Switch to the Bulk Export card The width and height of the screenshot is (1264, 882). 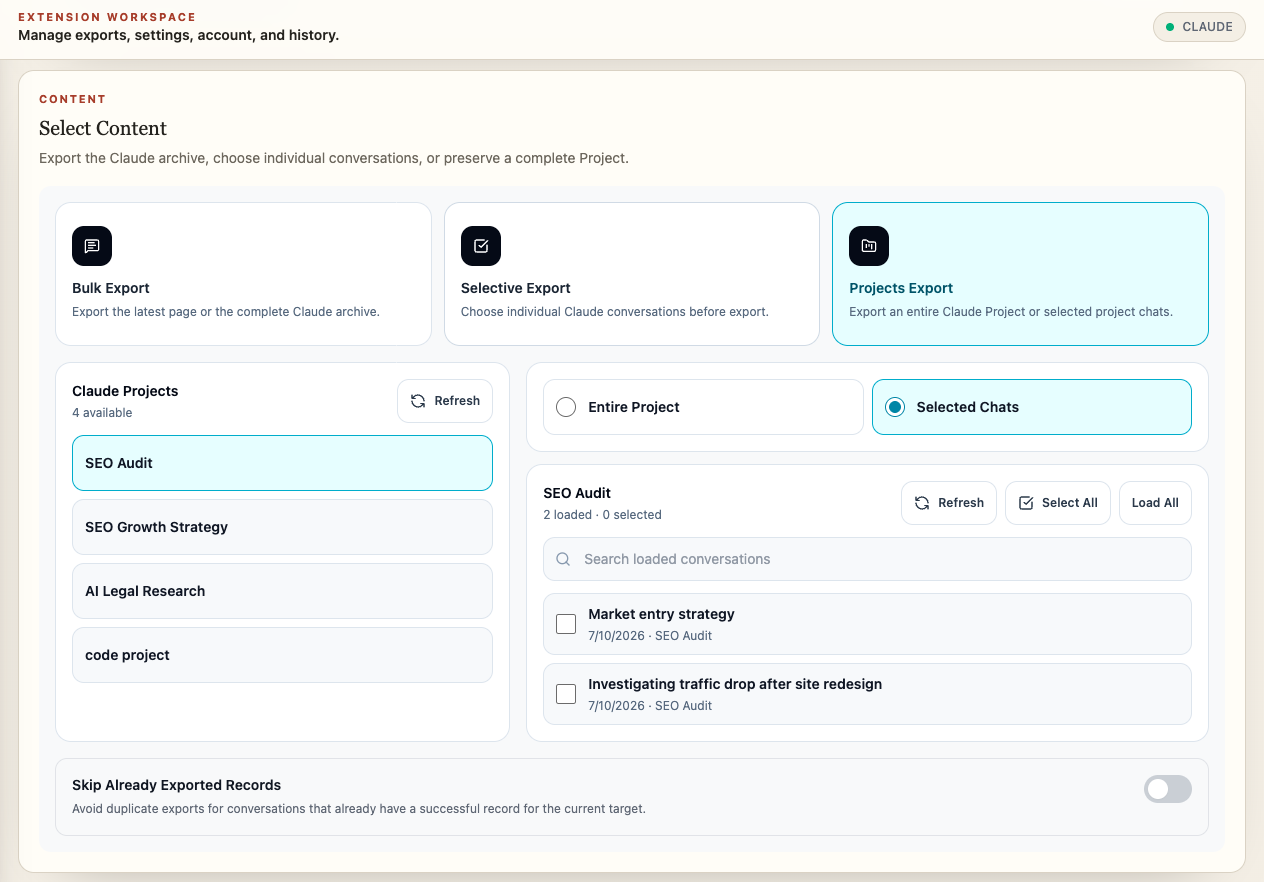click(243, 274)
